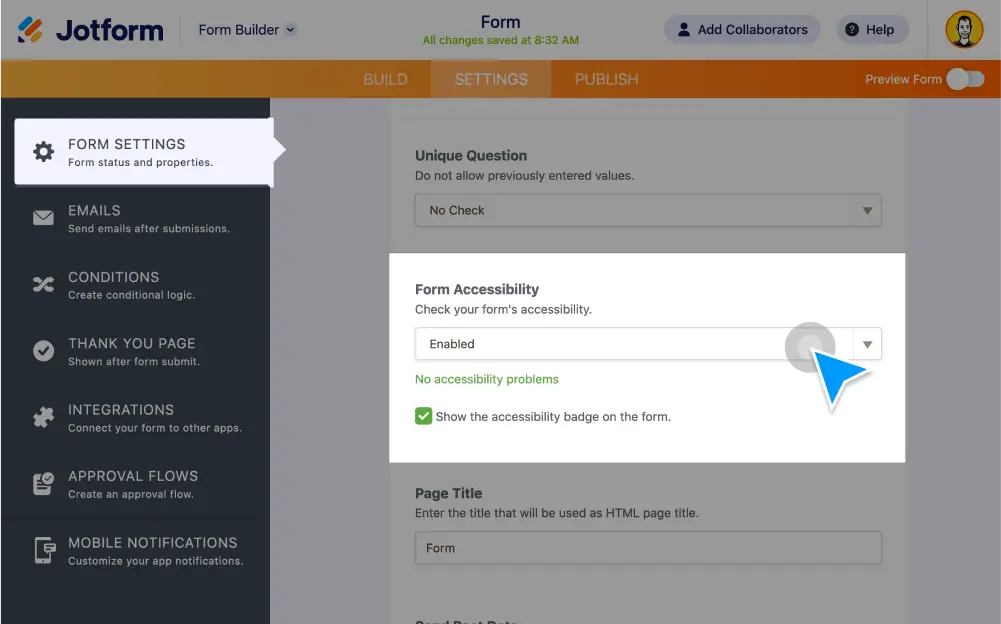Switch to the SETTINGS tab
This screenshot has height=624, width=1001.
point(491,79)
